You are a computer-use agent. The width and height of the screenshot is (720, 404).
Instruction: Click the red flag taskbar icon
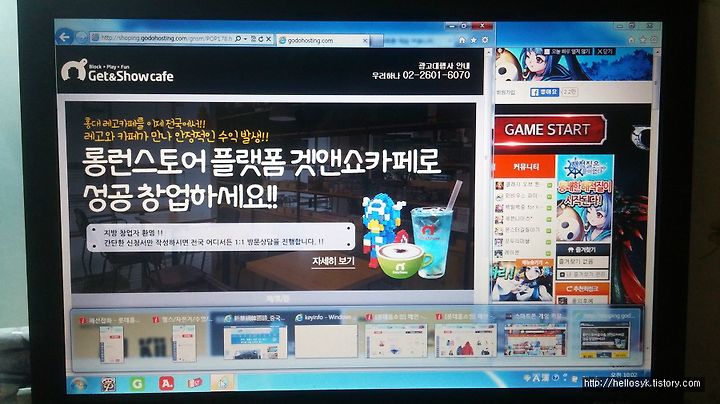(195, 383)
